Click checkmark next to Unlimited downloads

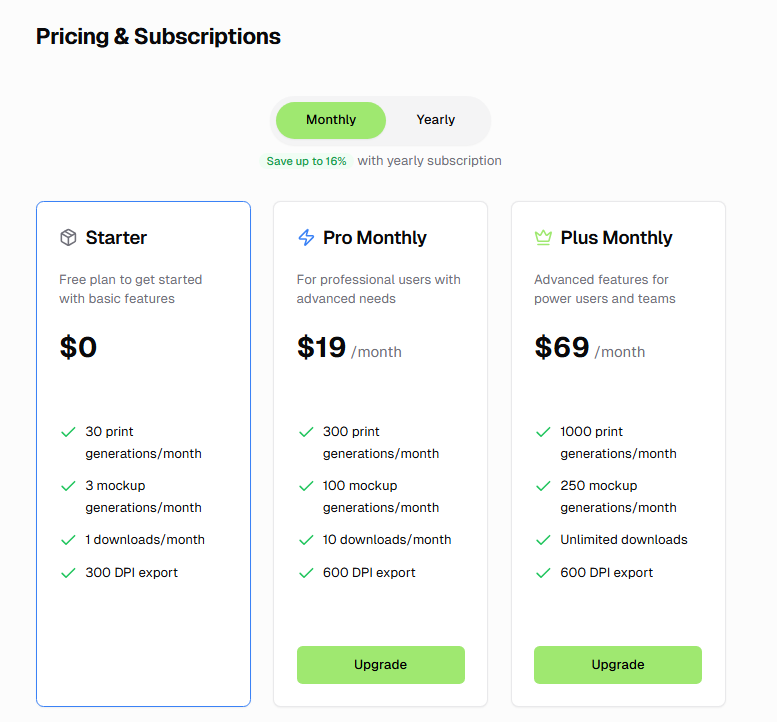(x=544, y=540)
